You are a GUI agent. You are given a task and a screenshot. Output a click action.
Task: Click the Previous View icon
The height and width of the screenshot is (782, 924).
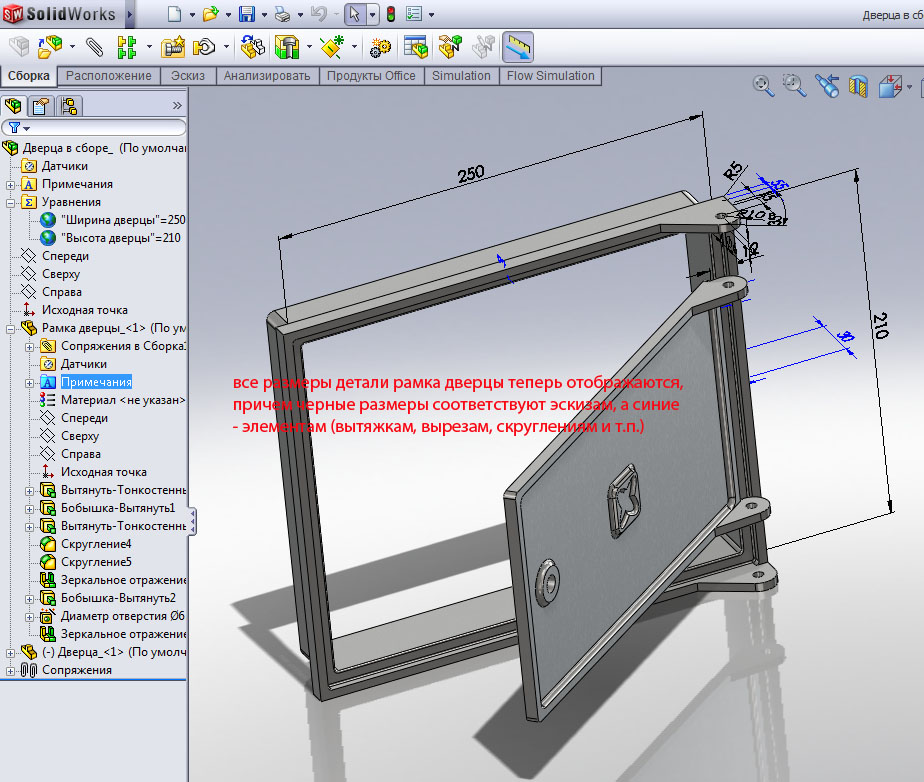pyautogui.click(x=826, y=86)
